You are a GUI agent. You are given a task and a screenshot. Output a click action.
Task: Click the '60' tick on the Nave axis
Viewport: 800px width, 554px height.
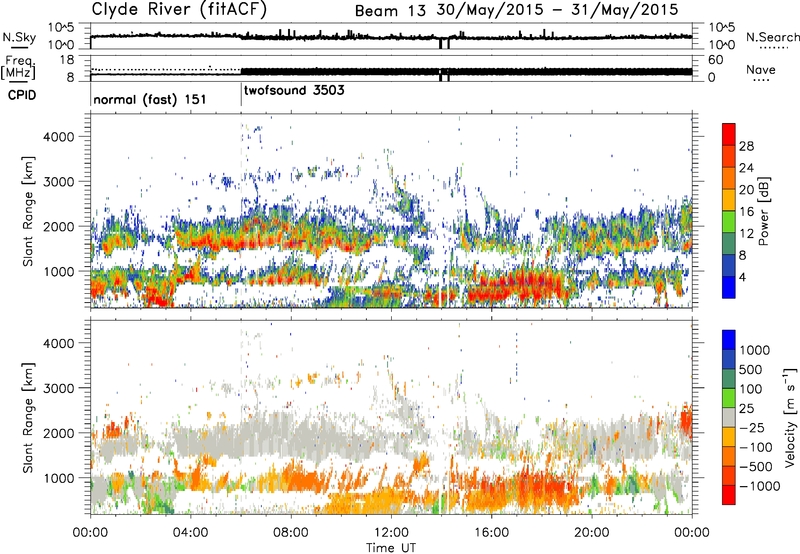[x=715, y=60]
